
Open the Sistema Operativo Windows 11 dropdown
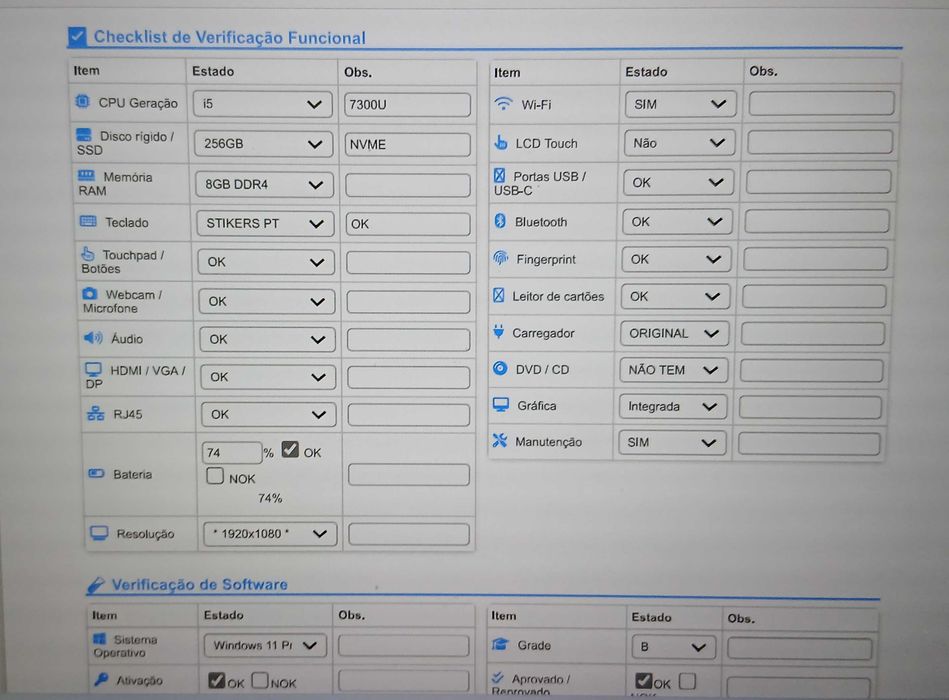[265, 645]
